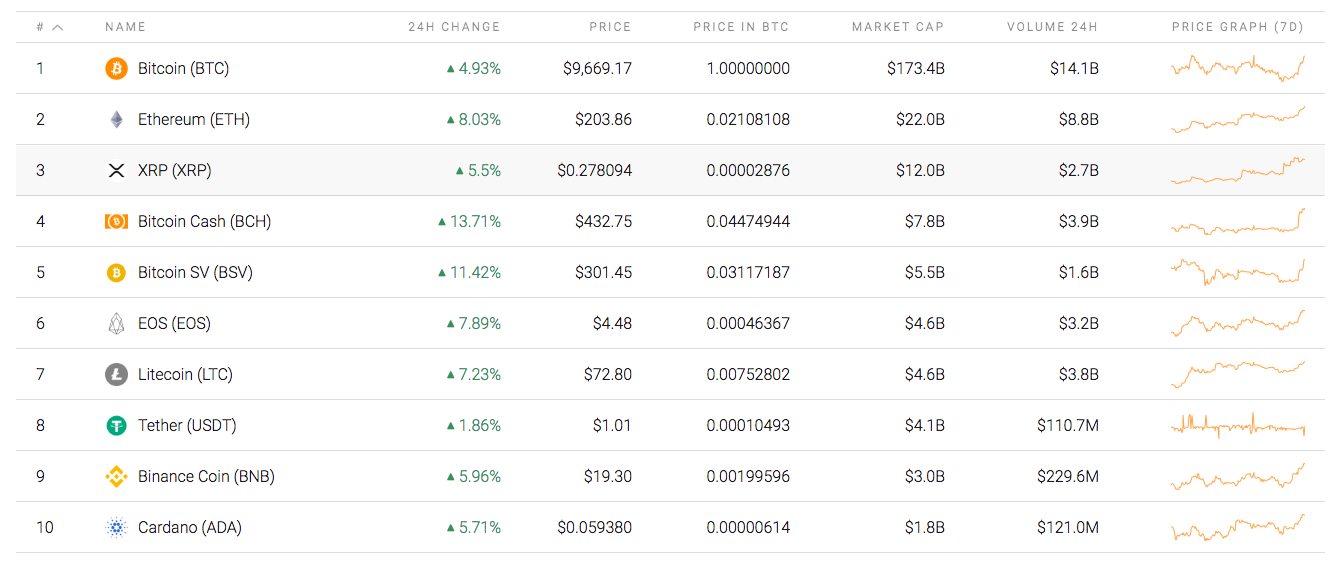The height and width of the screenshot is (564, 1339).
Task: Open XRP's 7-day price sparkline
Action: click(x=1238, y=170)
